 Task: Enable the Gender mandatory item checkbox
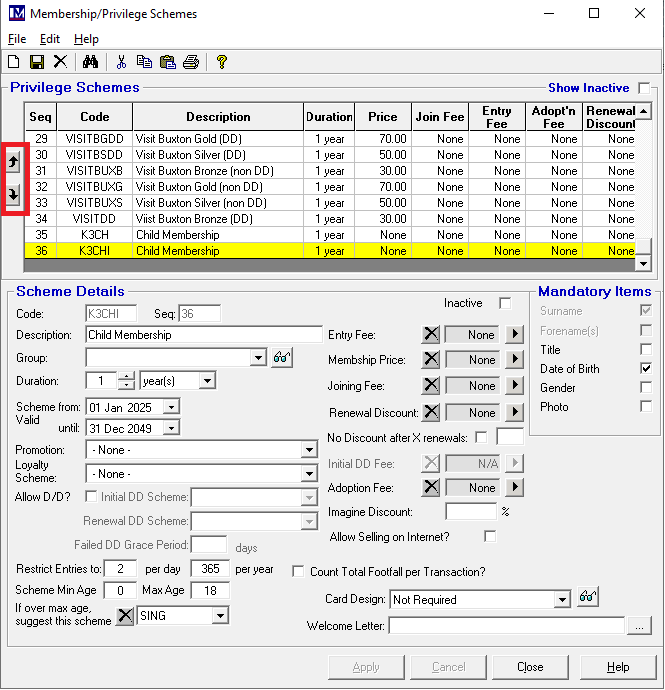tap(646, 387)
